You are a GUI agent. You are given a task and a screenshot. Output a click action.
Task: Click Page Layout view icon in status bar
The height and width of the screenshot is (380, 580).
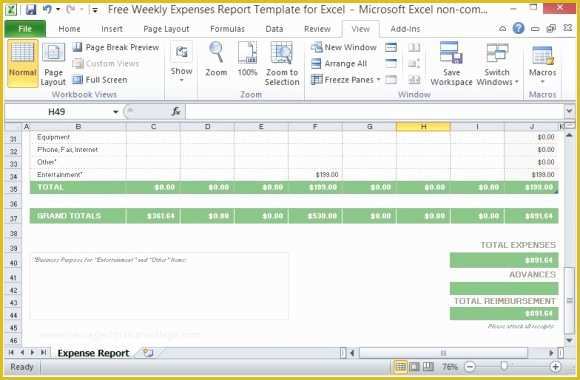[414, 367]
